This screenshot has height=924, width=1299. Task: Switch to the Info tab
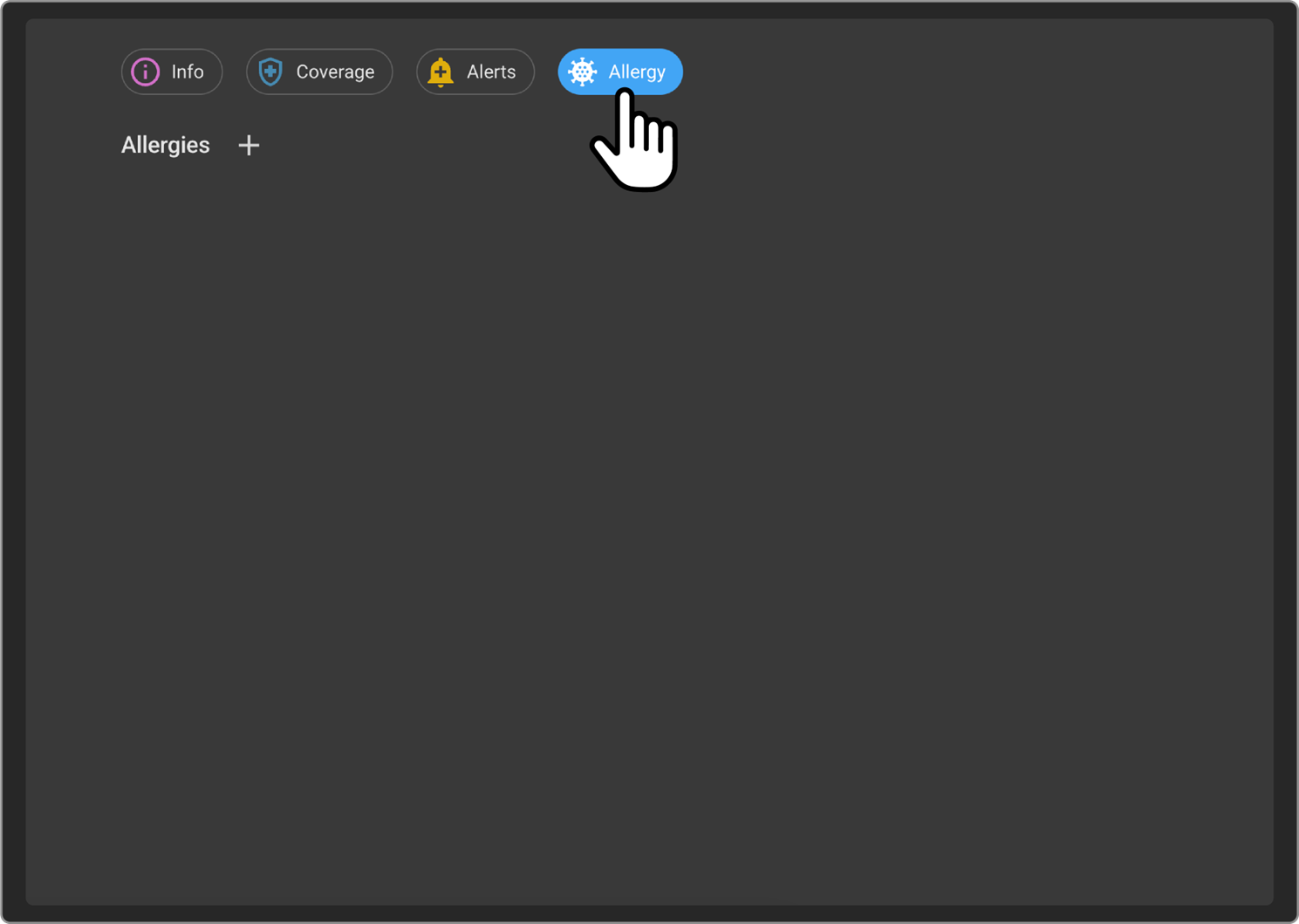172,72
